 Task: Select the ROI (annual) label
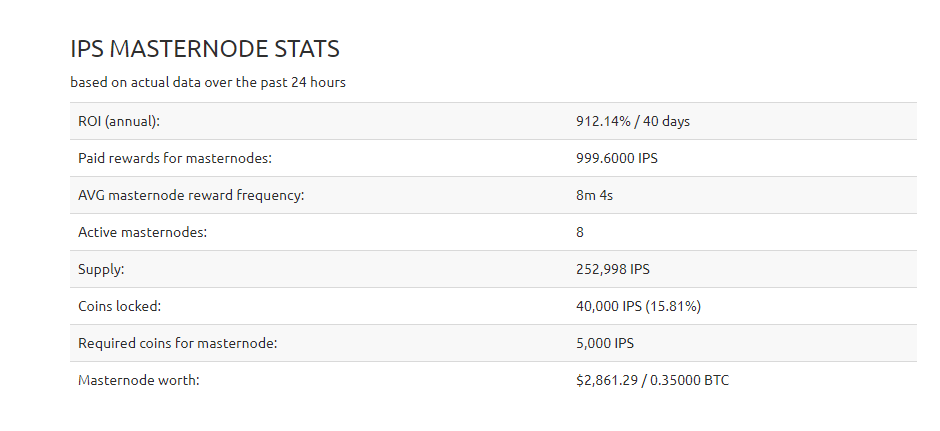point(119,121)
